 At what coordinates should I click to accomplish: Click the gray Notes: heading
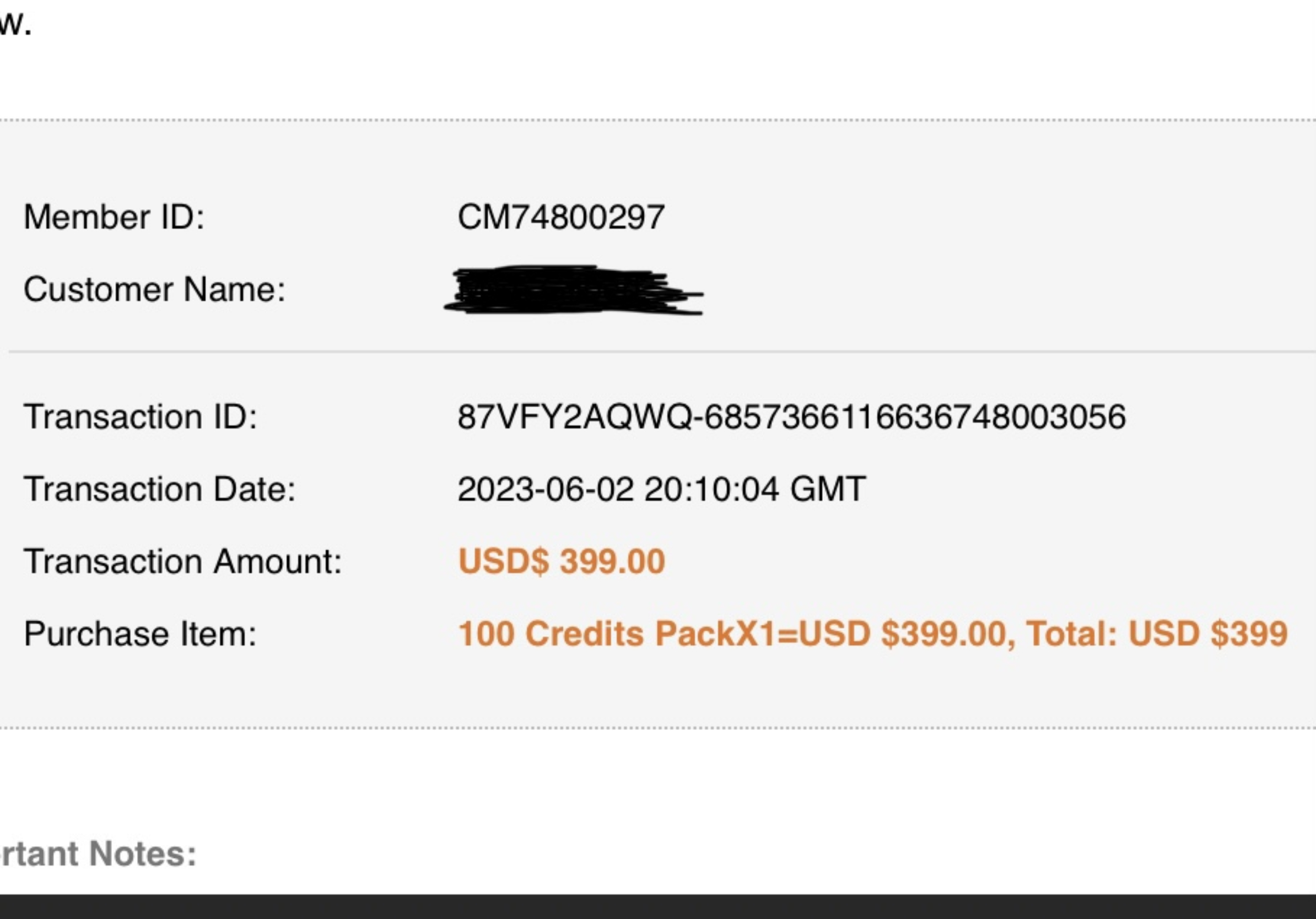tap(142, 854)
